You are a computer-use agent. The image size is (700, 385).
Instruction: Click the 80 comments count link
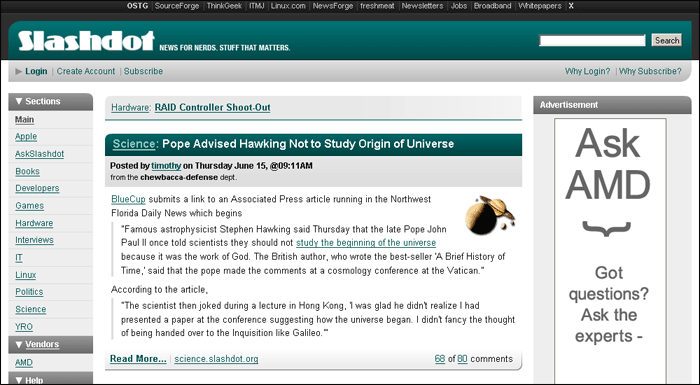click(x=462, y=359)
